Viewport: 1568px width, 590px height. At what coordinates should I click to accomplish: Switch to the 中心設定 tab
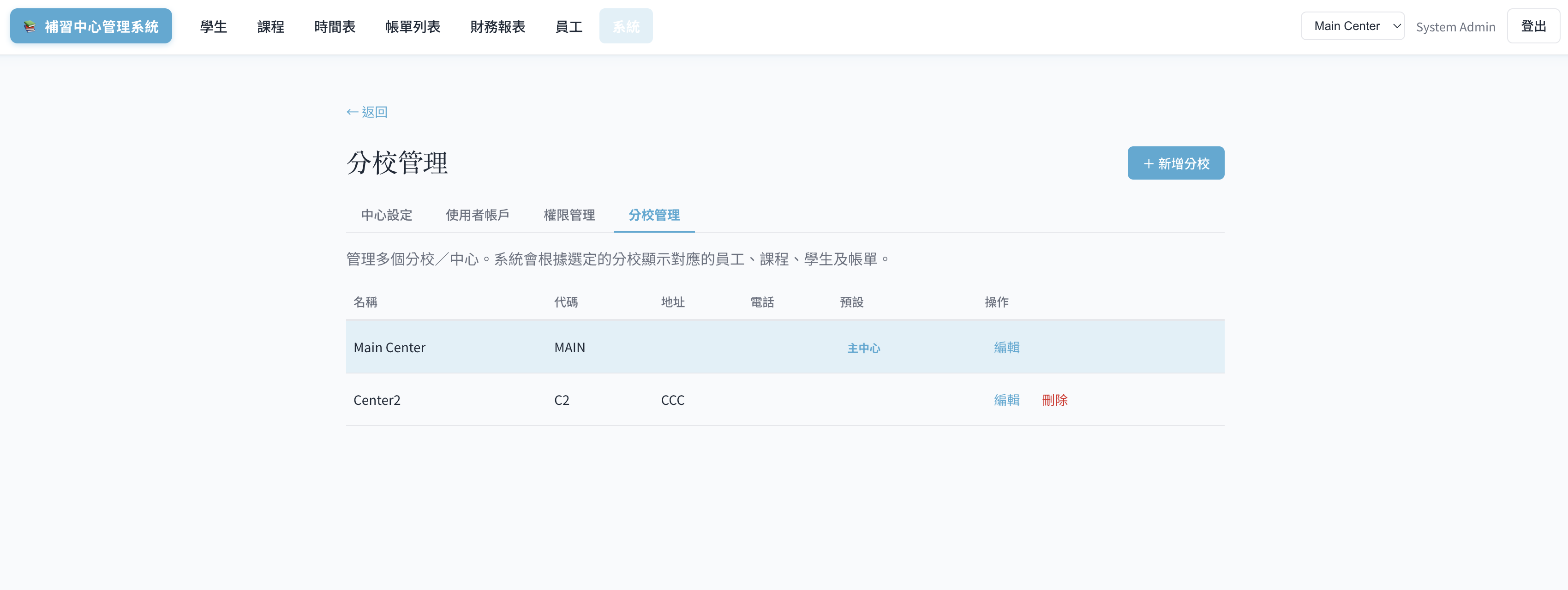[x=387, y=215]
